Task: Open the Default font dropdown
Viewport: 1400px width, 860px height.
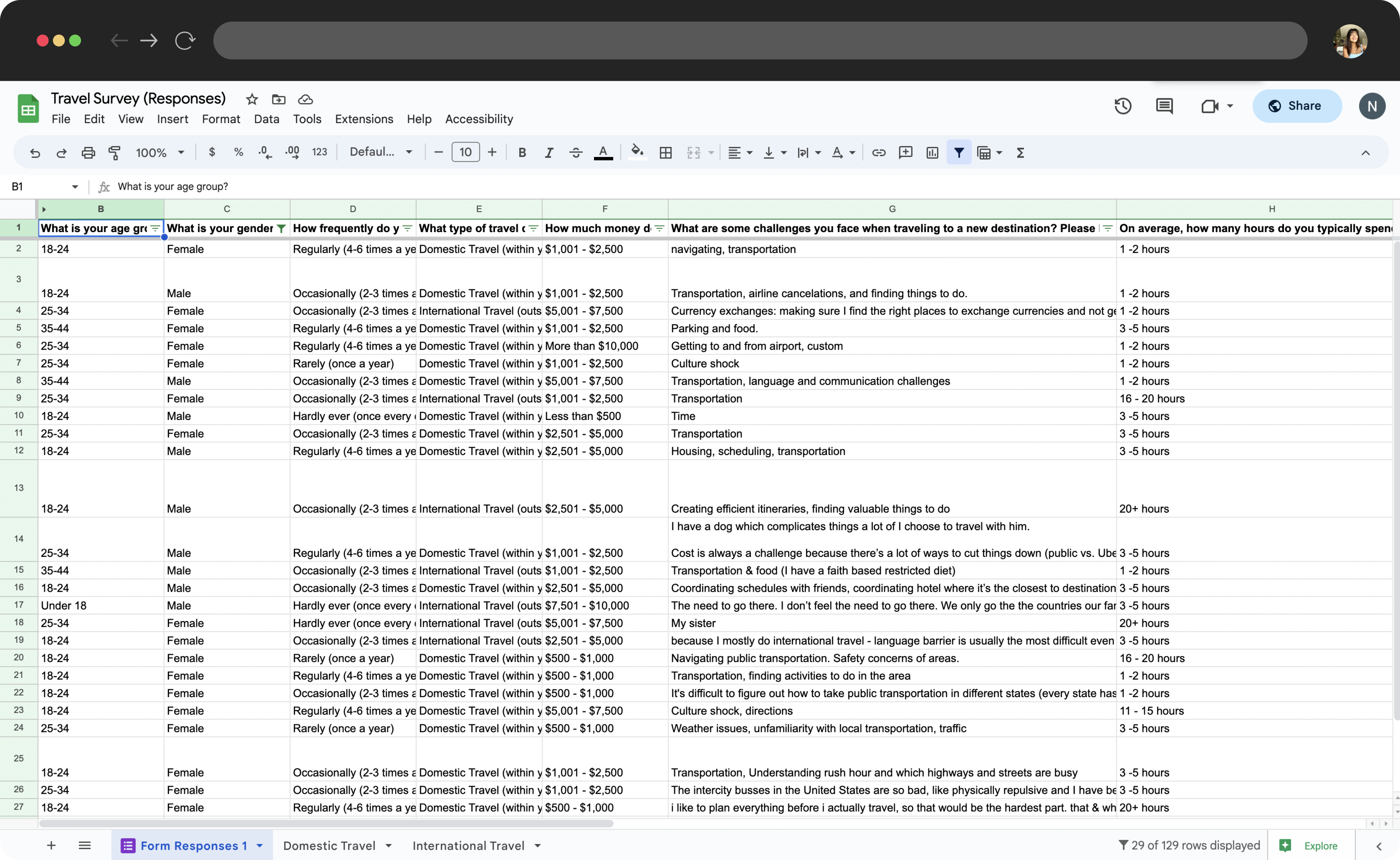Action: click(x=380, y=152)
